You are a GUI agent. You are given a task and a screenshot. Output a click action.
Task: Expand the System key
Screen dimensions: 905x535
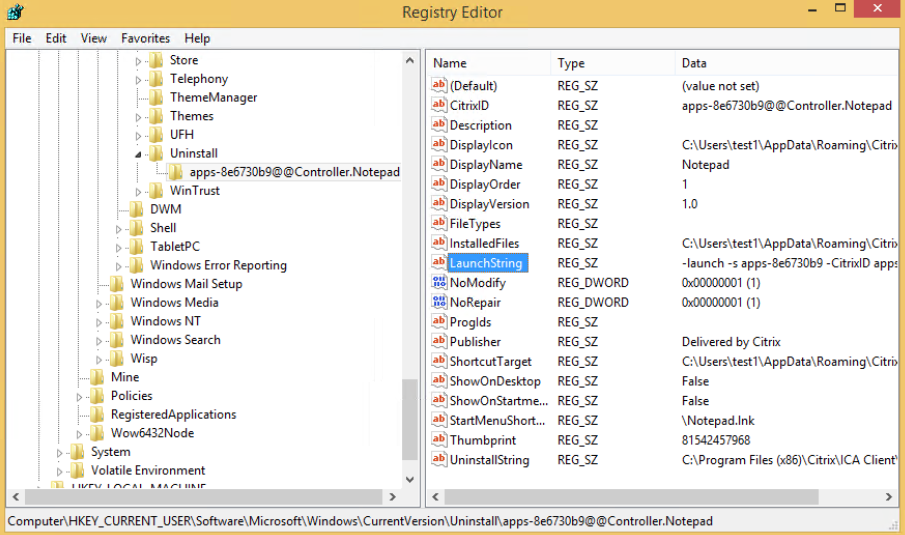[59, 452]
